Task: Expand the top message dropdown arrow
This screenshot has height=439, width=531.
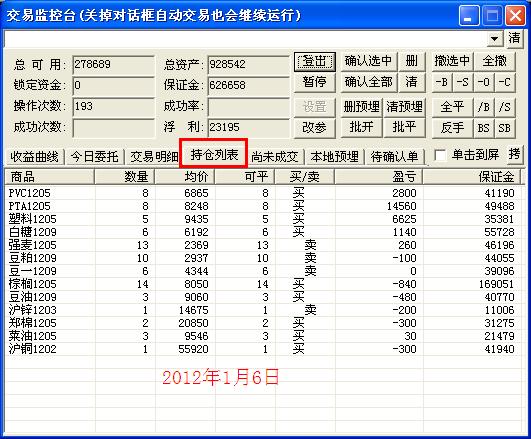Action: tap(495, 39)
